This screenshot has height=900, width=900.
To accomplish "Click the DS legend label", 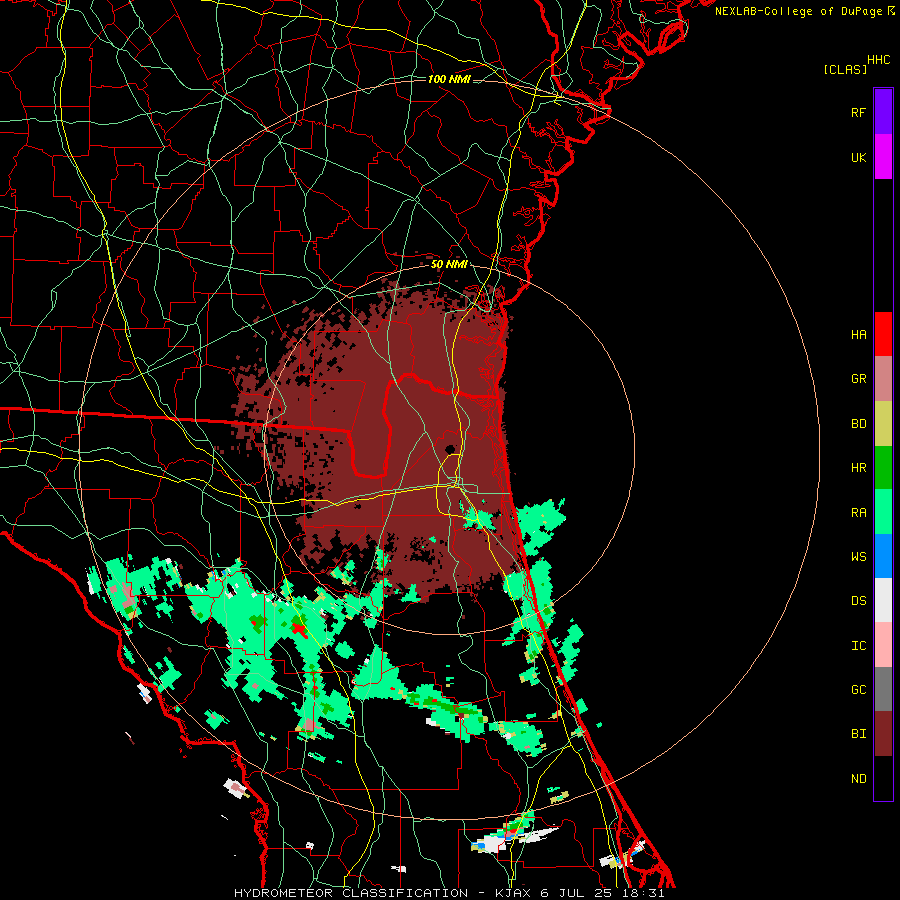I will tap(858, 600).
